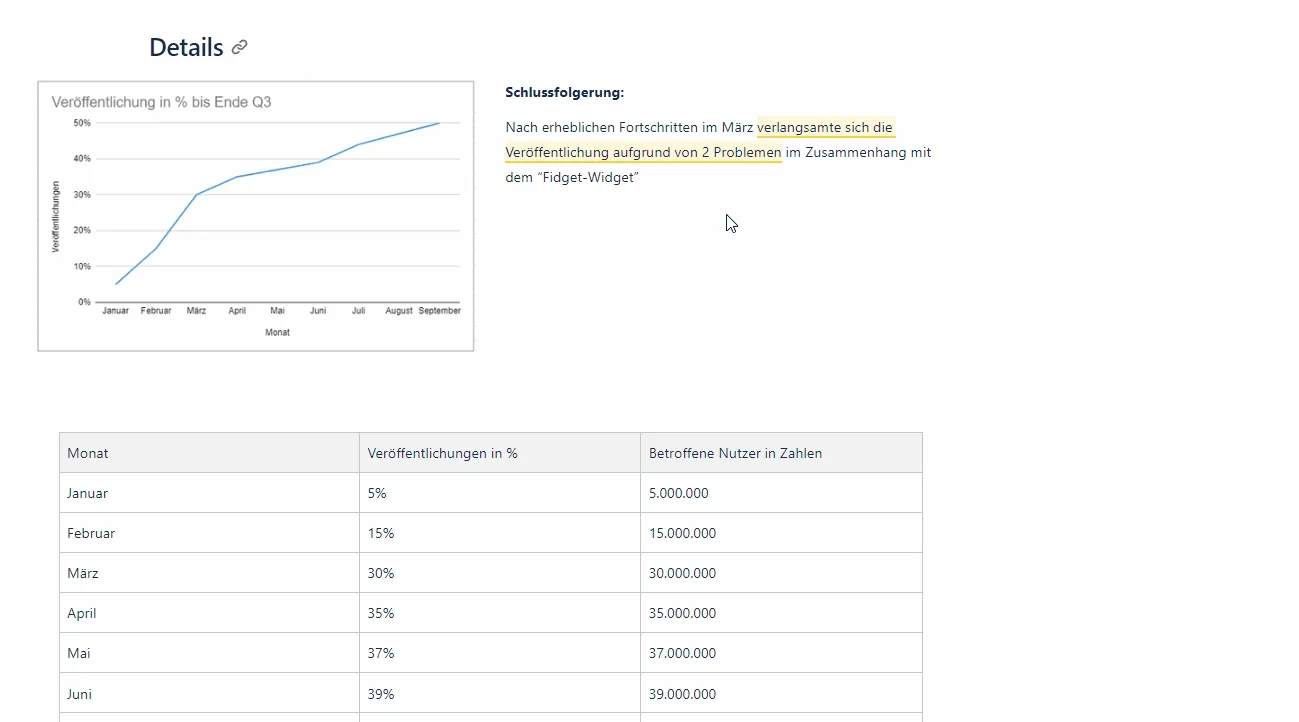The width and height of the screenshot is (1299, 722).
Task: Click the Januar table cell
Action: pos(210,493)
